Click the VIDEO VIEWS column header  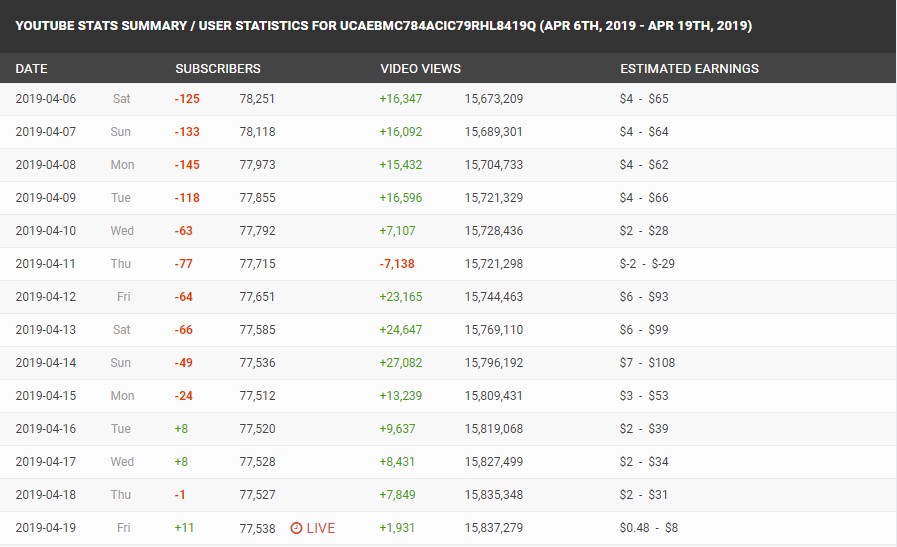pos(420,69)
